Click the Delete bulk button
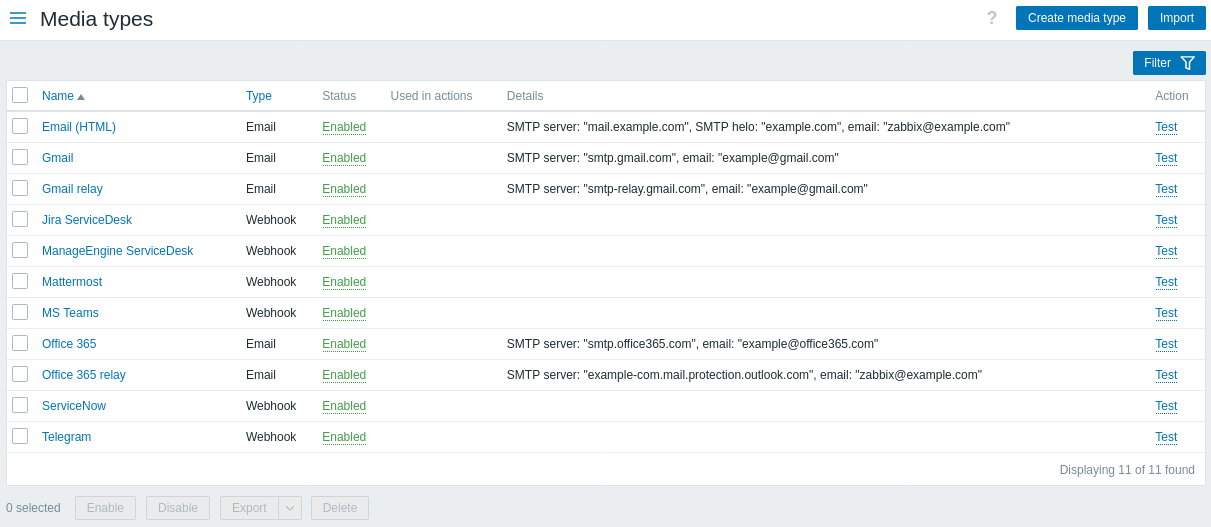1211x527 pixels. click(340, 508)
